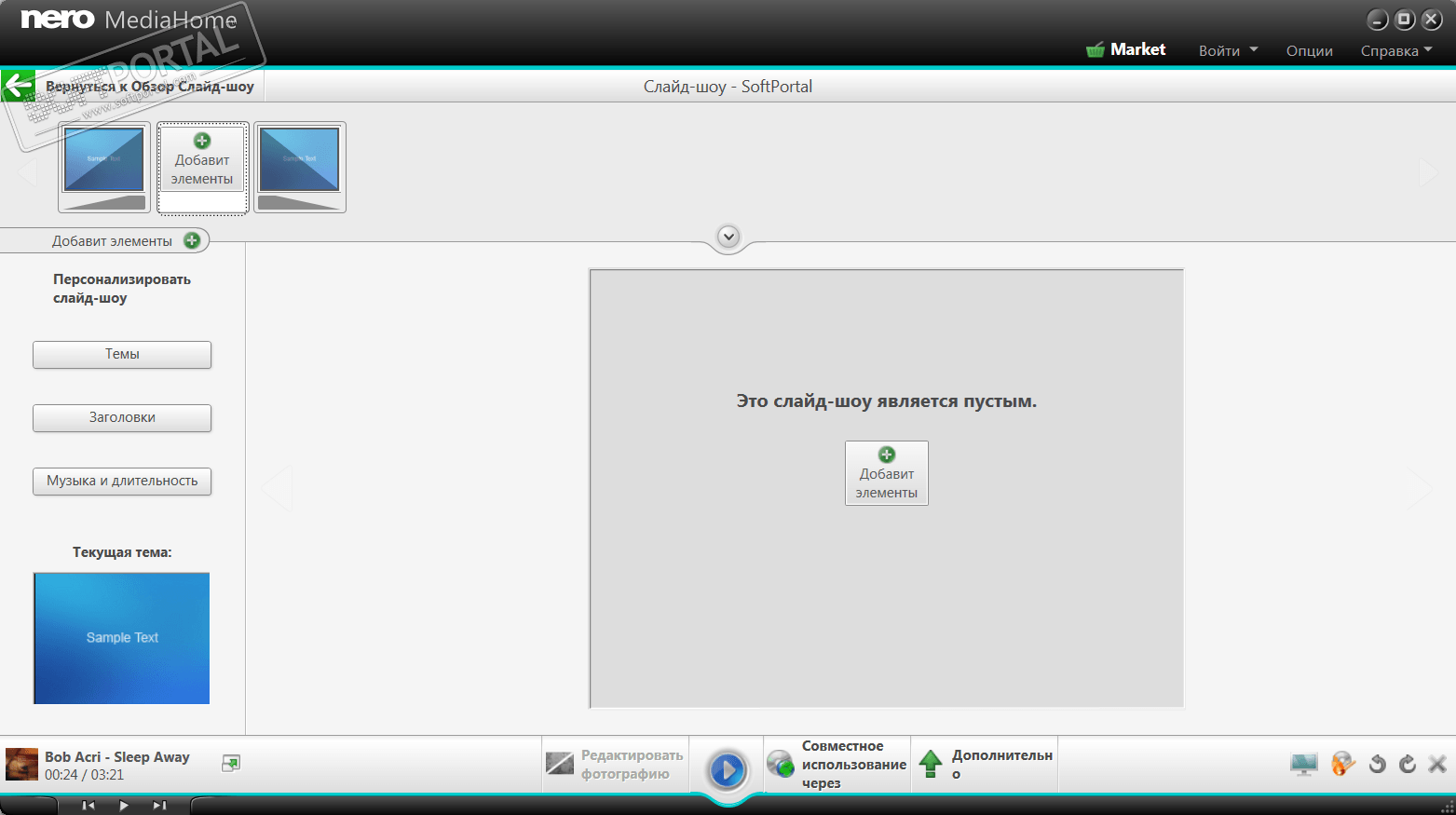Open the Nero Market shop
The height and width of the screenshot is (815, 1456).
[x=1125, y=49]
